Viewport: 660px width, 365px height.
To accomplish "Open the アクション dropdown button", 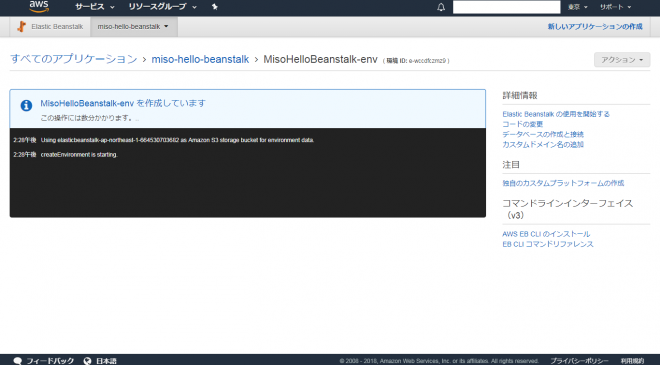I will (x=622, y=60).
